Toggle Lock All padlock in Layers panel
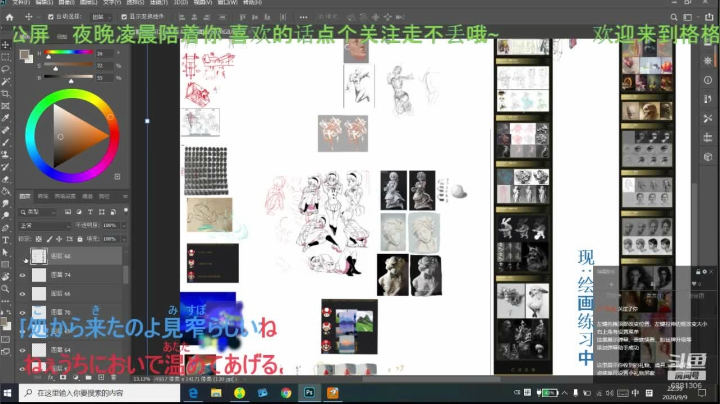 tap(80, 239)
